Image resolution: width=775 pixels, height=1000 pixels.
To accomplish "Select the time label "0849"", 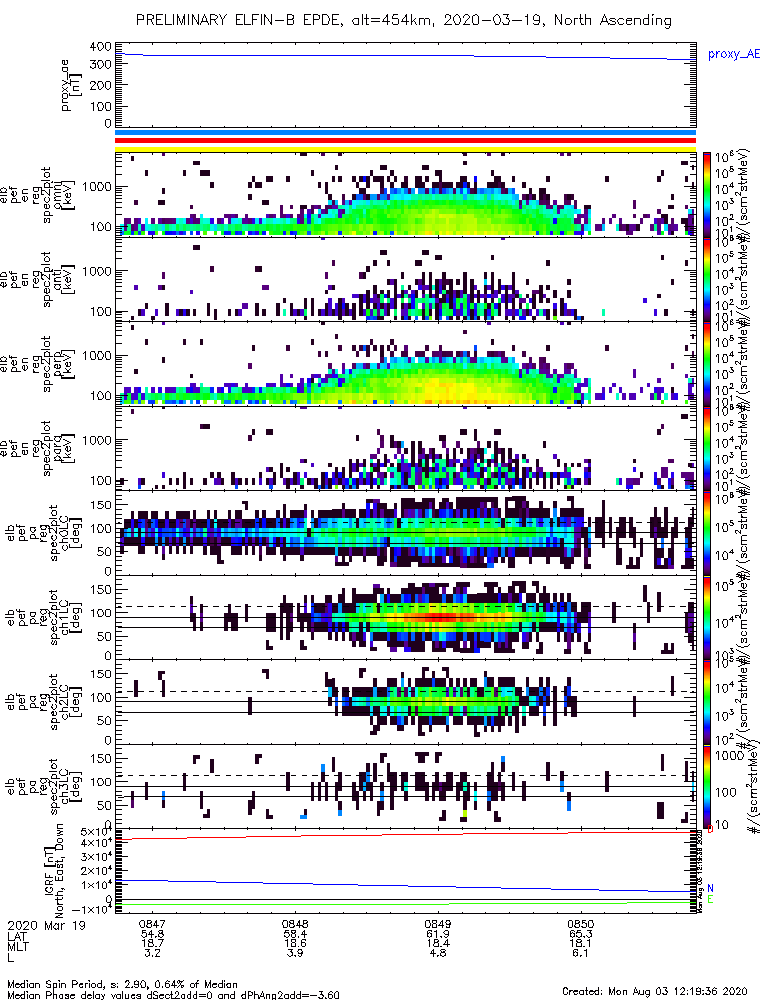I will click(438, 924).
